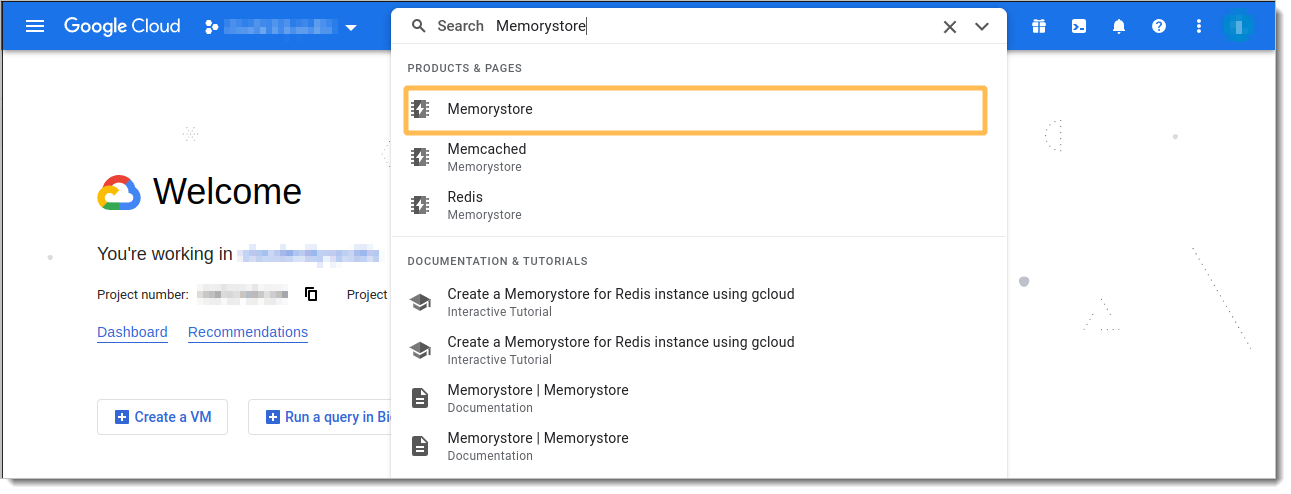
Task: Collapse the search results chevron
Action: [x=982, y=27]
